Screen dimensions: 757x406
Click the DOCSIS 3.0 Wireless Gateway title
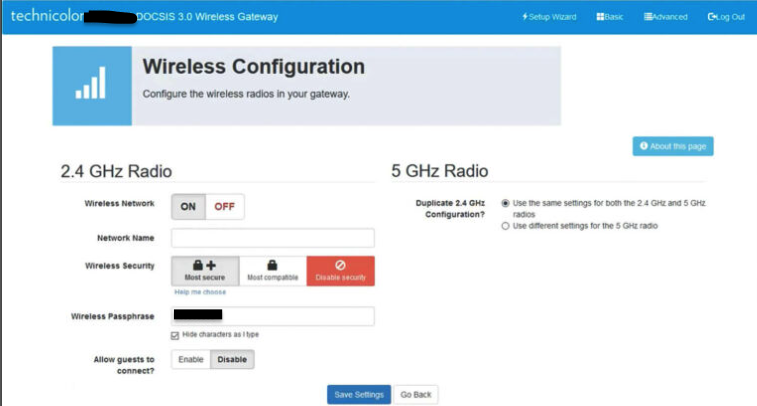(x=207, y=17)
